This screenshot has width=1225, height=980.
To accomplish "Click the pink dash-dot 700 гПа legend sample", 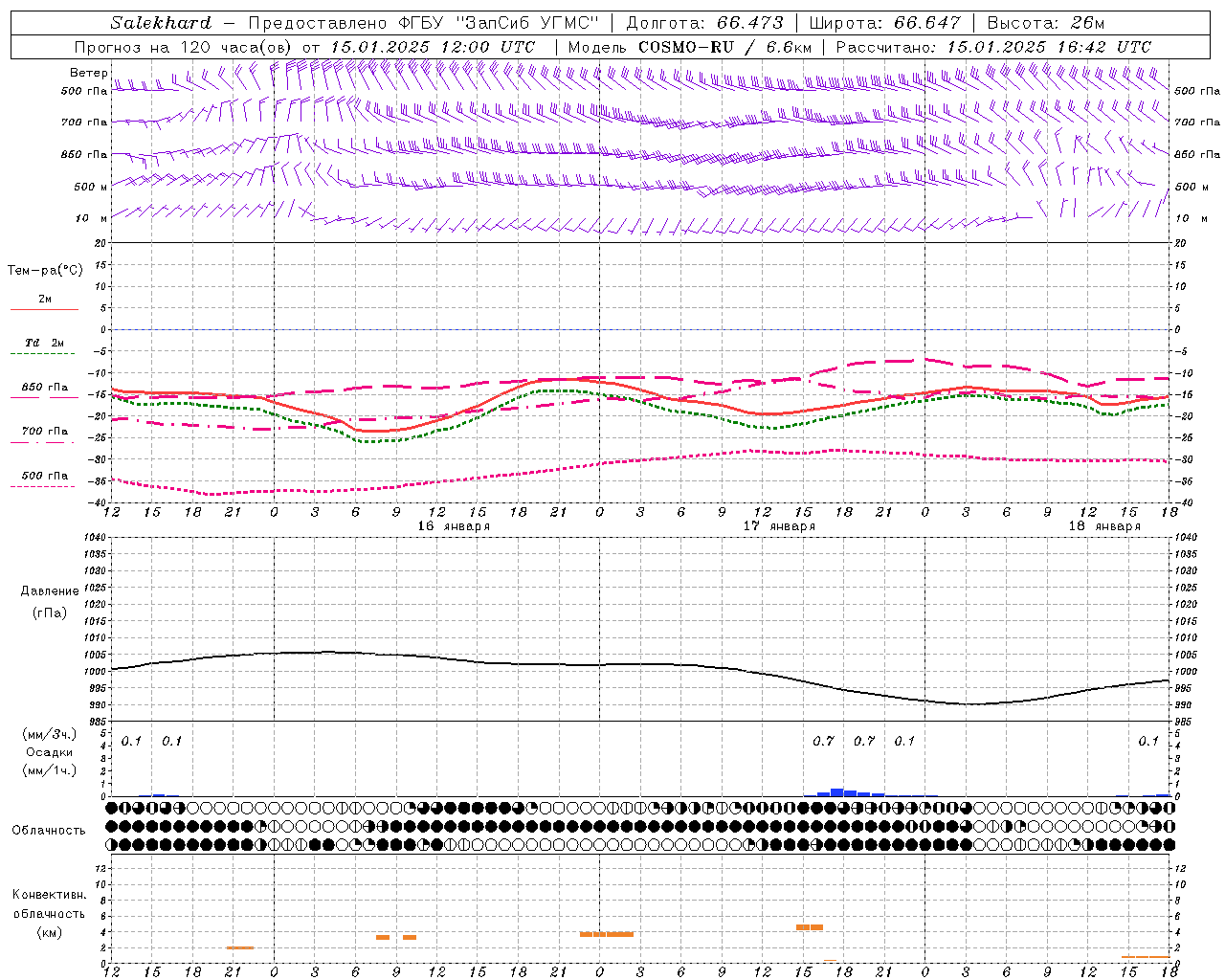I will coord(44,442).
